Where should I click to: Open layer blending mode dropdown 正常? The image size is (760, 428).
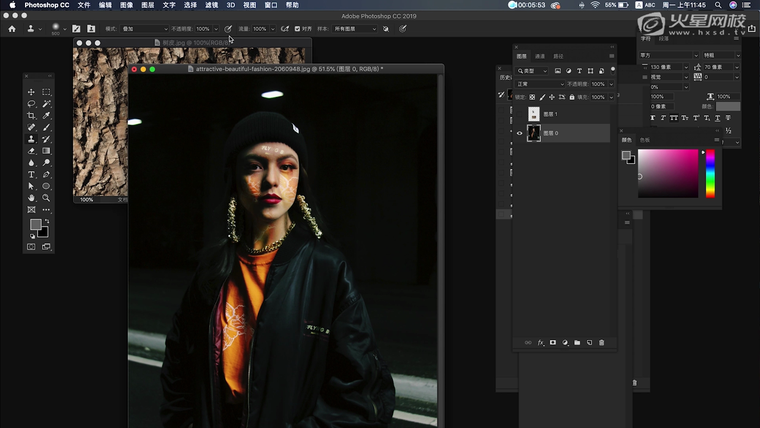(x=540, y=84)
